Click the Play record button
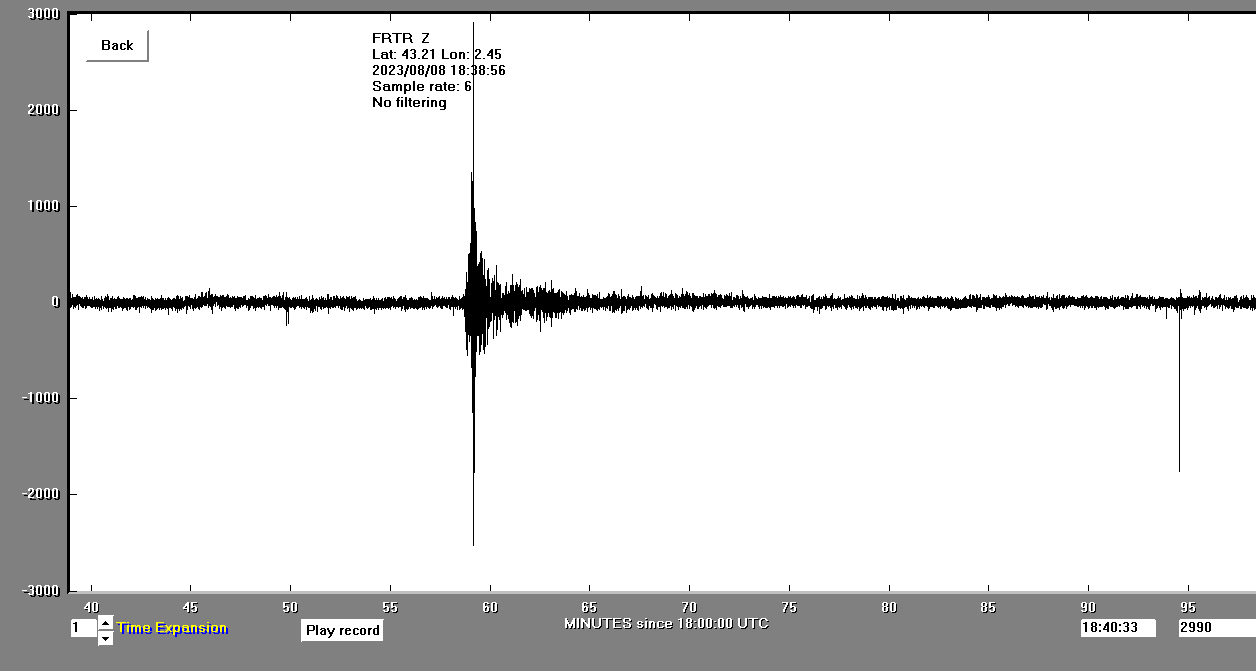This screenshot has width=1256, height=671. (342, 630)
